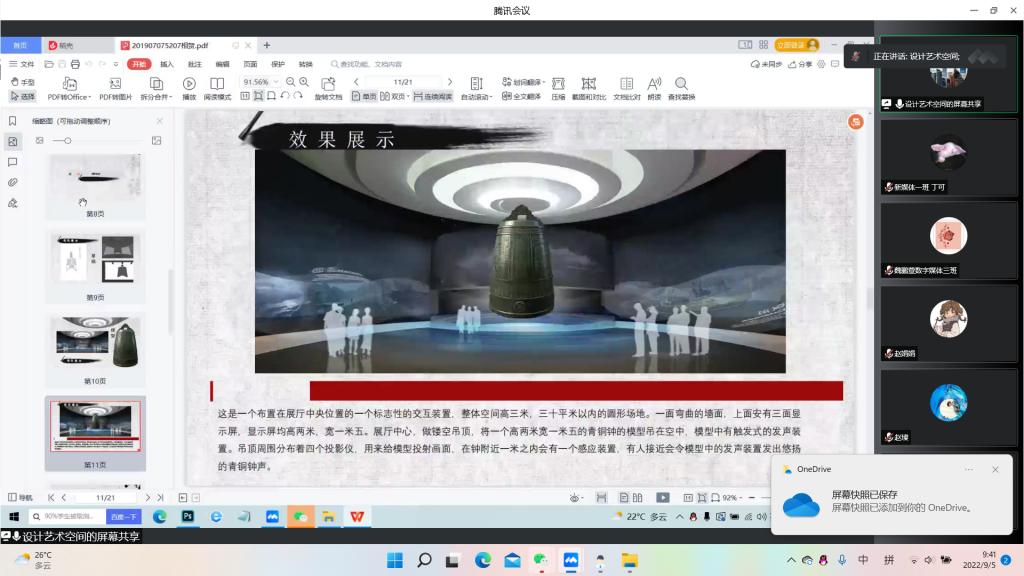The image size is (1024, 576).
Task: Adjust the thumbnail size slider in sidebar
Action: (68, 141)
